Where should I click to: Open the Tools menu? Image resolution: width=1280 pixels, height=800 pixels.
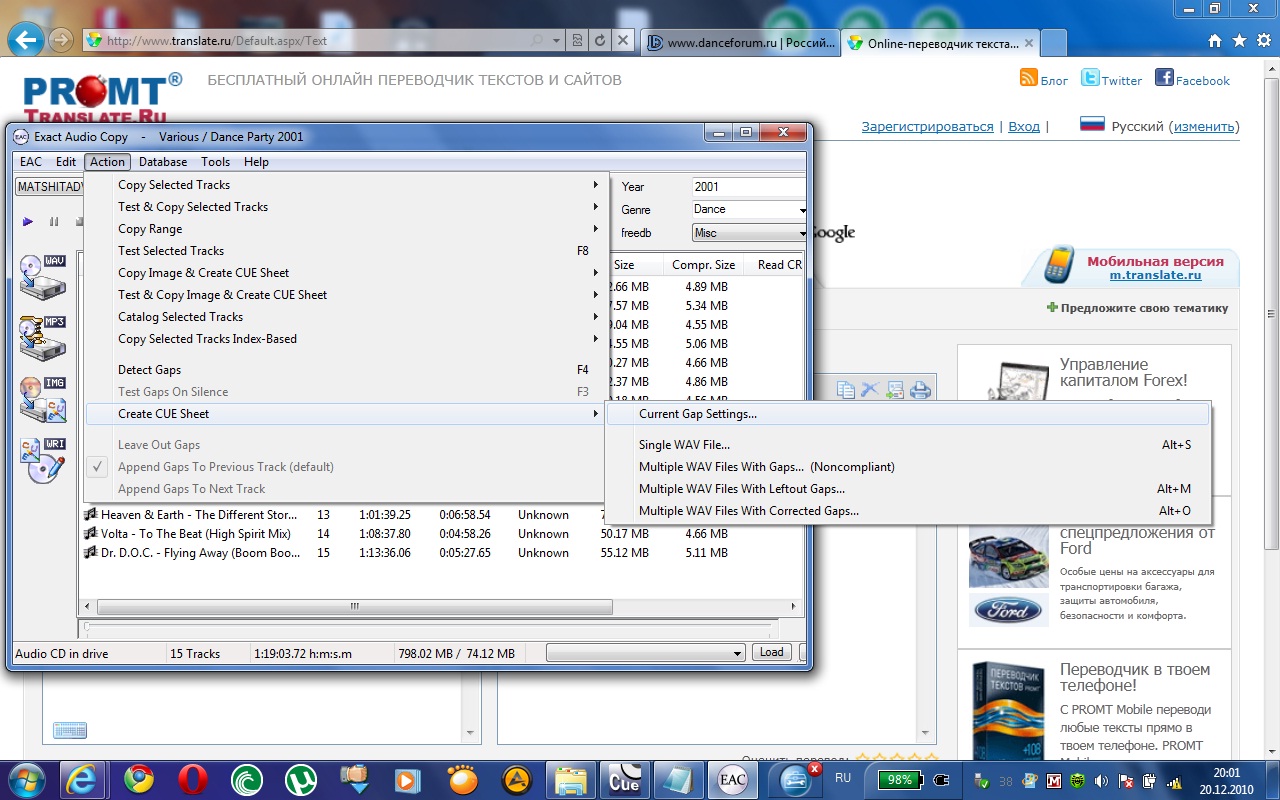click(x=216, y=162)
